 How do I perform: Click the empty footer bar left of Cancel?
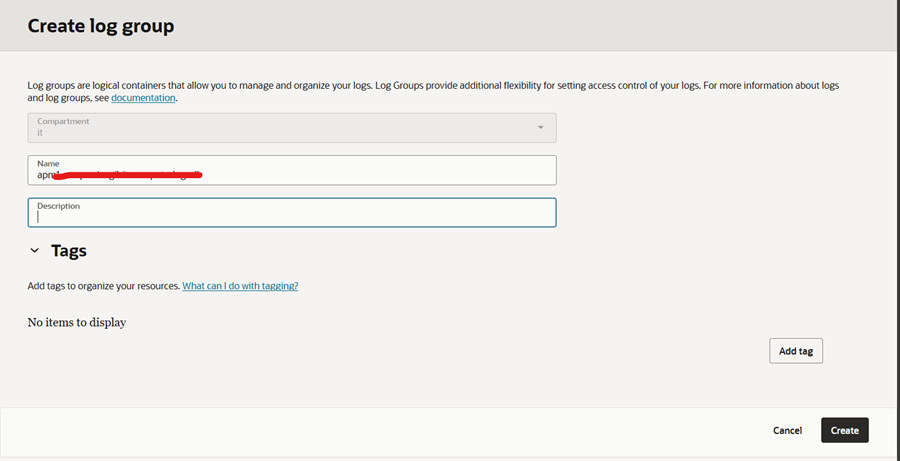click(x=380, y=430)
